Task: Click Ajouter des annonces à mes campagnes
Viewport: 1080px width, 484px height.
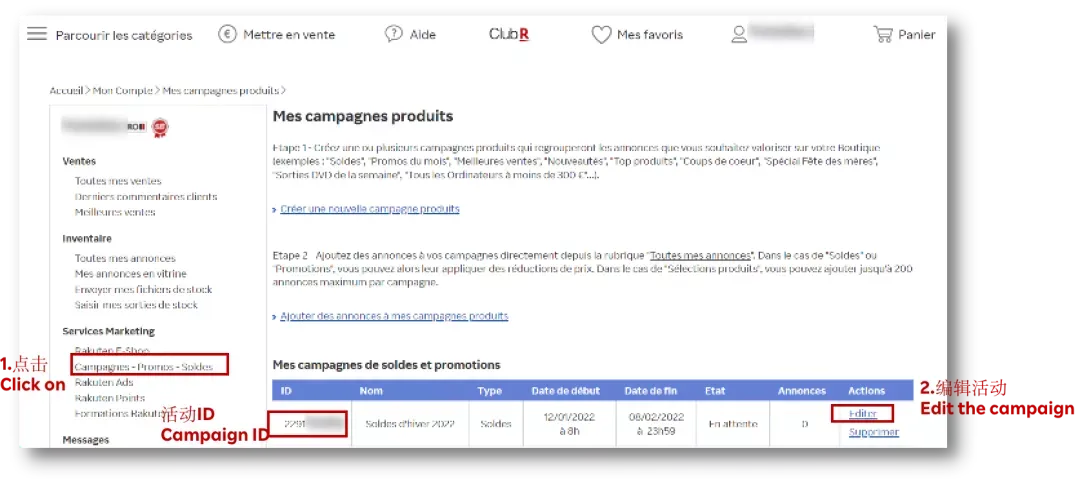Action: [x=394, y=316]
